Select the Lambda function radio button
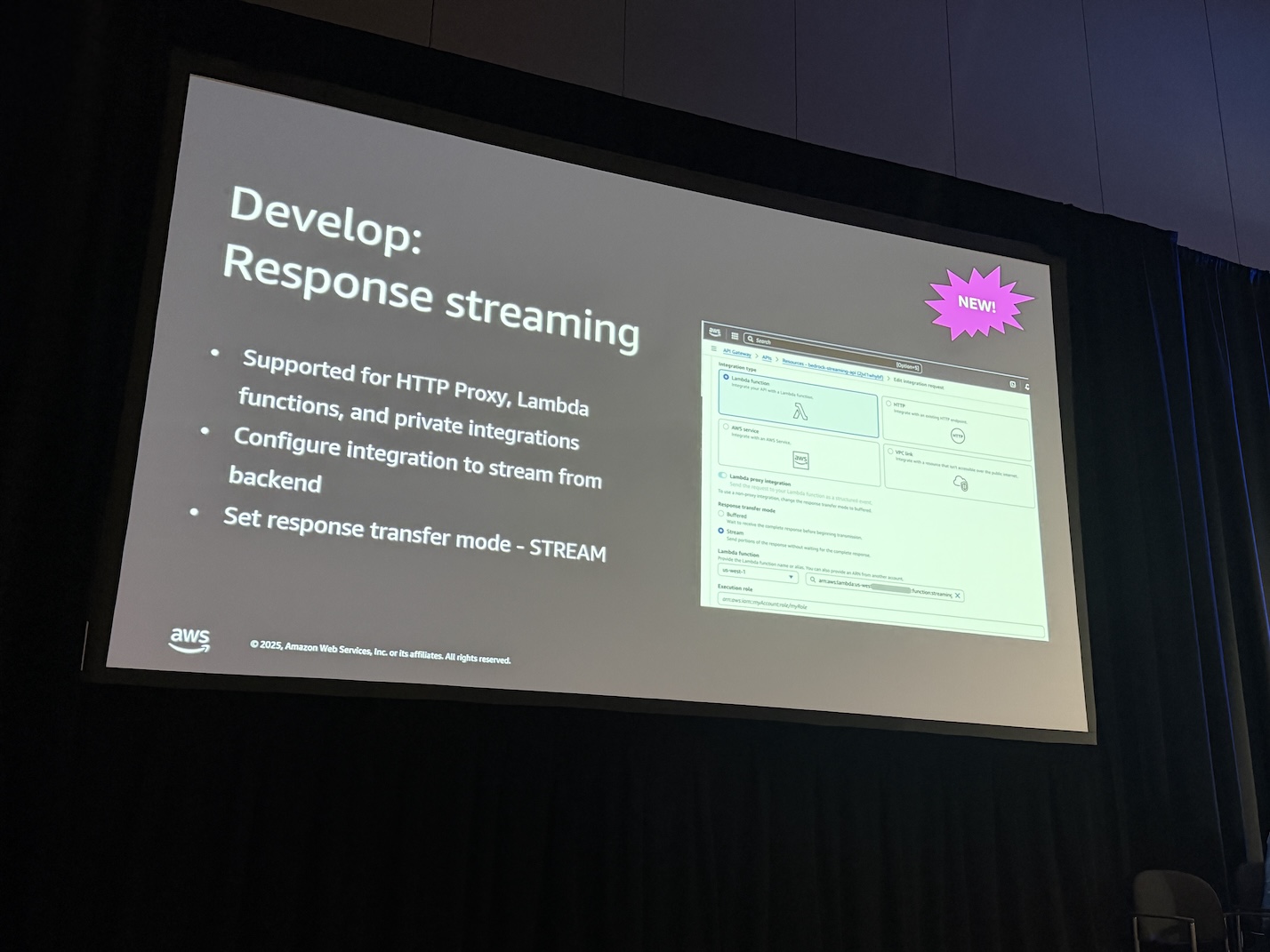Screen dimensions: 1270x952 (x=726, y=378)
